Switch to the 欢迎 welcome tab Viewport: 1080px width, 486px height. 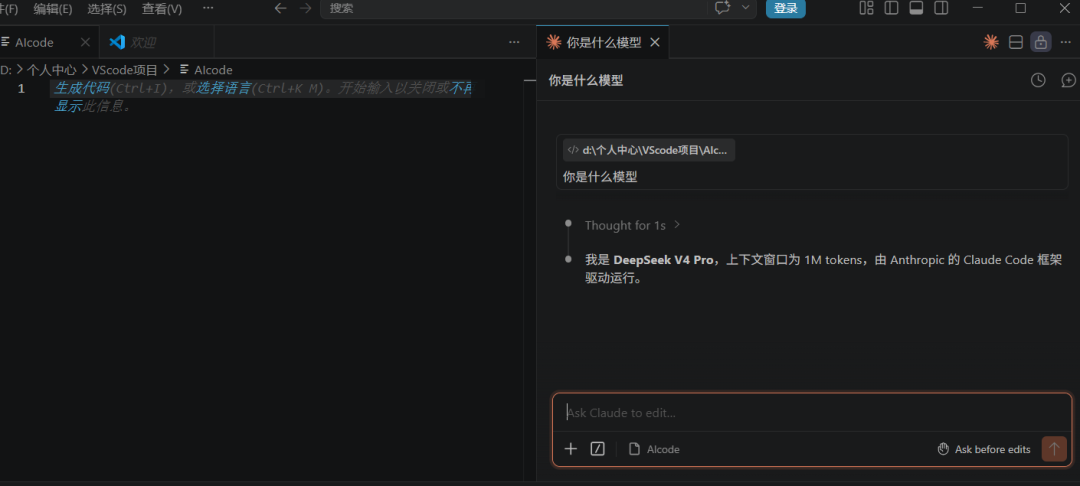(x=143, y=42)
